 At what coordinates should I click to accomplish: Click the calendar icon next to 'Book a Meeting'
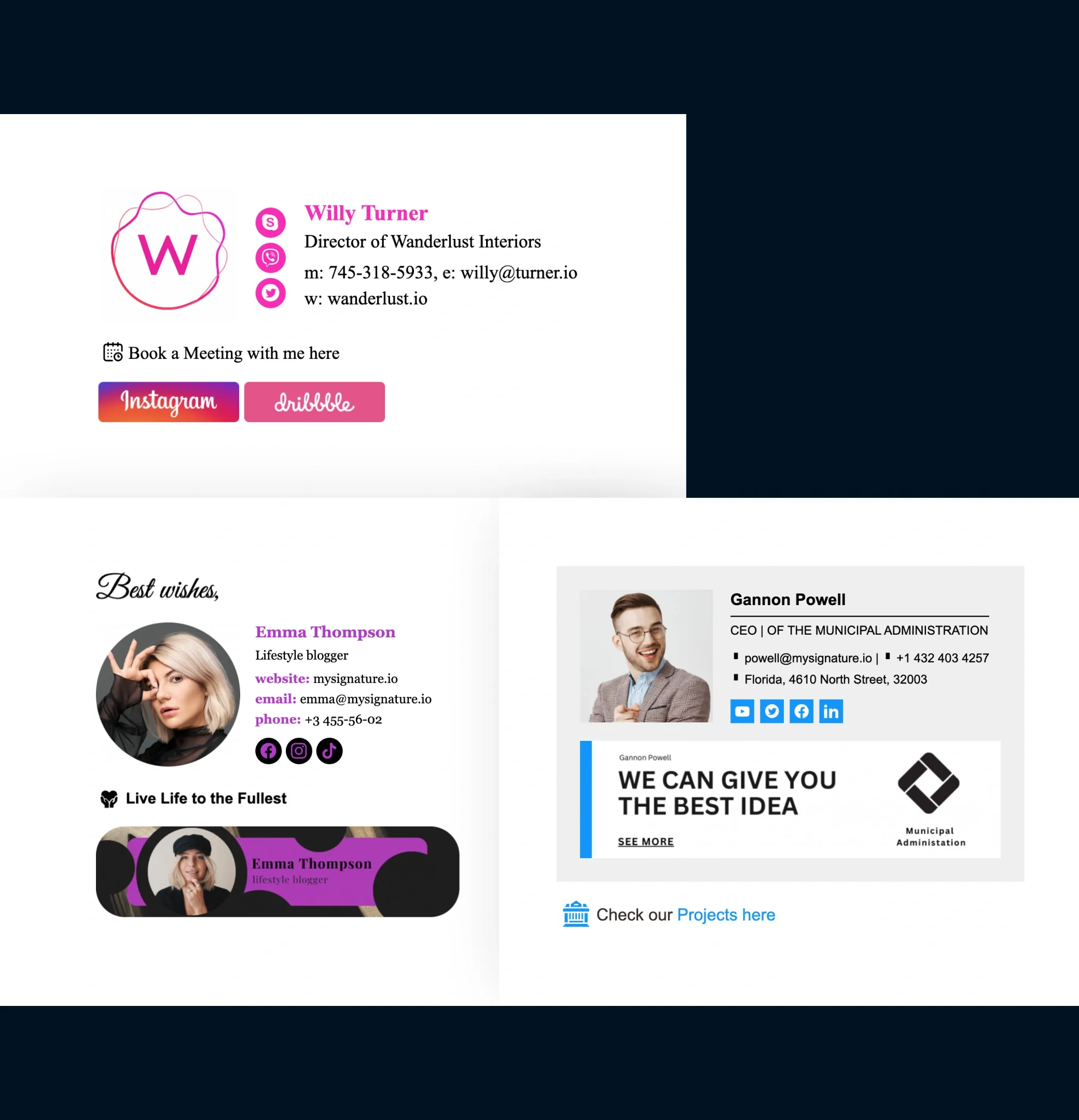click(112, 352)
